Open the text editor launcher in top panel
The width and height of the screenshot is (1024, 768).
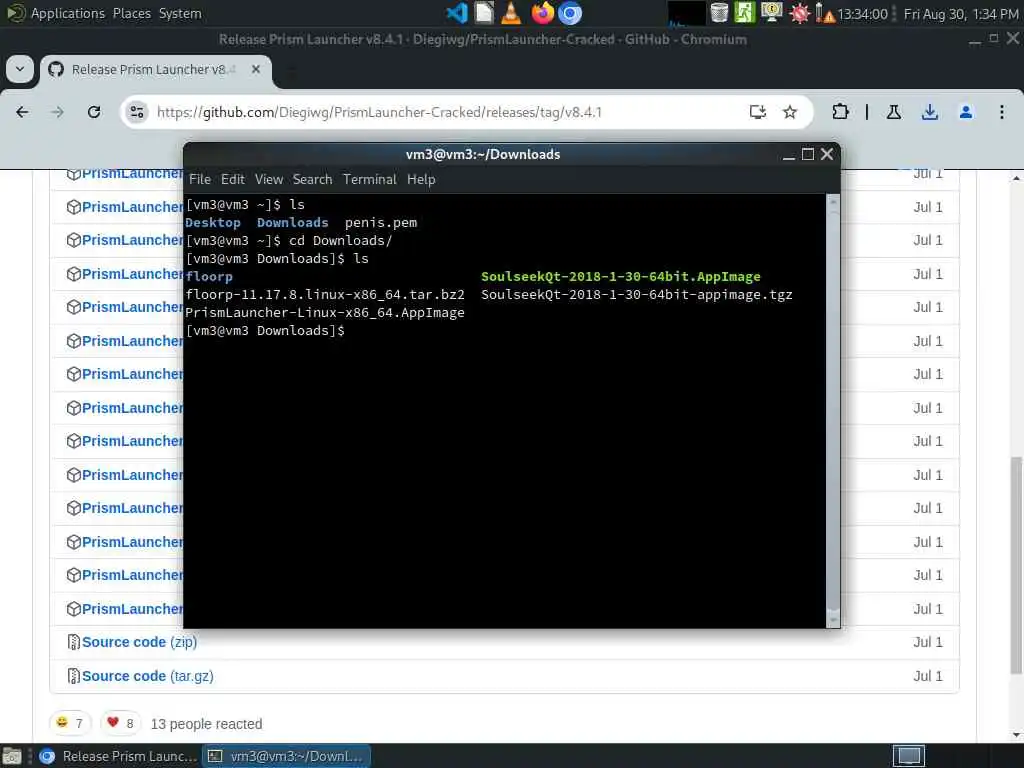[484, 13]
